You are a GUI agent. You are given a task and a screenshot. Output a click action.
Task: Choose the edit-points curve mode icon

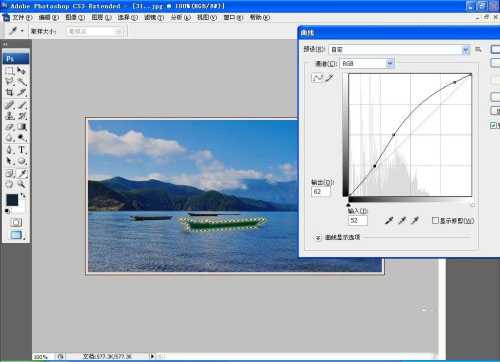pyautogui.click(x=317, y=78)
